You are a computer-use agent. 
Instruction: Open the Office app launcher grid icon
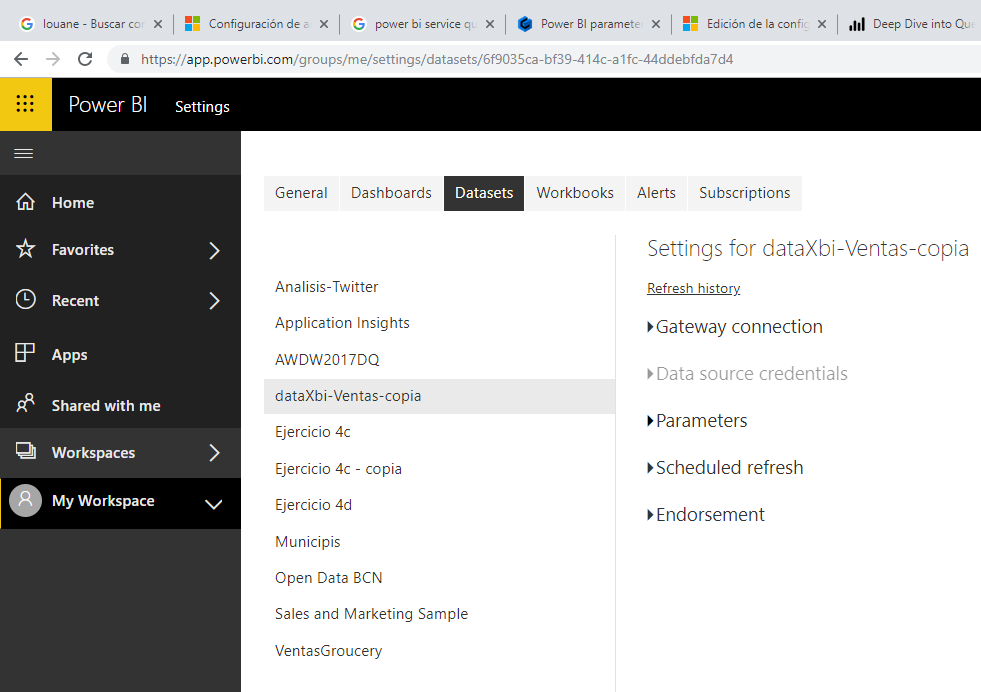click(25, 103)
